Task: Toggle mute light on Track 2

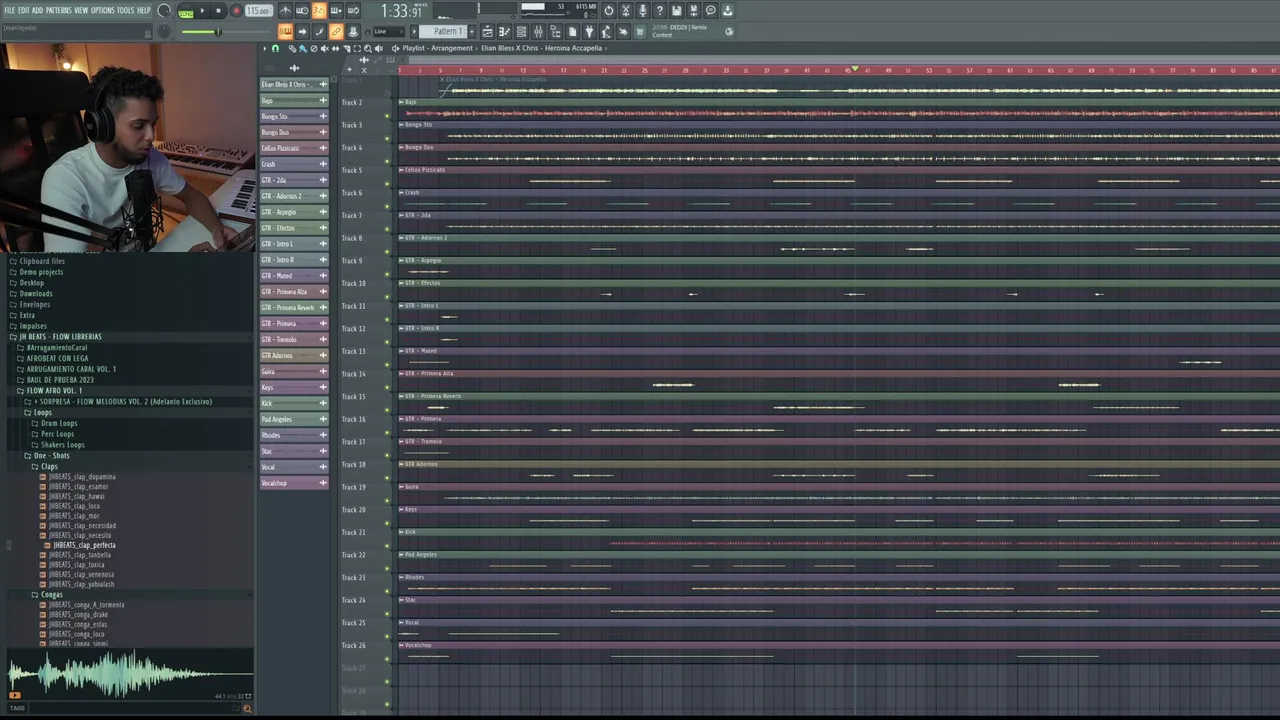Action: 387,116
